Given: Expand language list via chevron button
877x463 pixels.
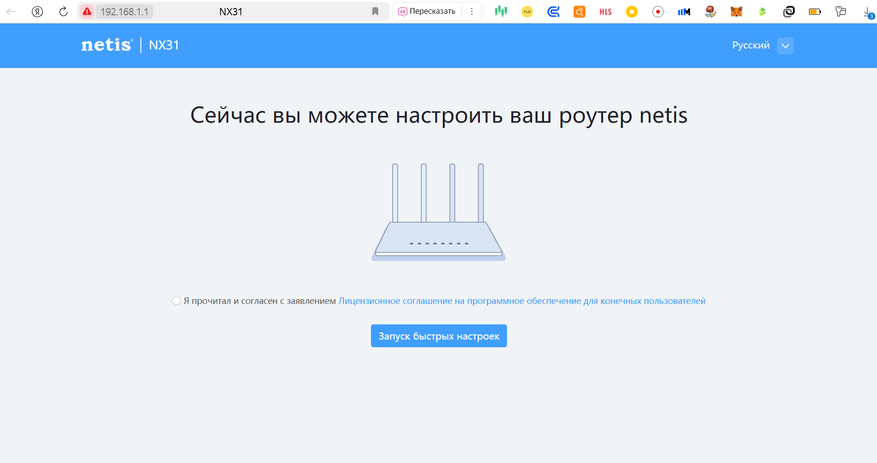Looking at the screenshot, I should click(x=785, y=46).
